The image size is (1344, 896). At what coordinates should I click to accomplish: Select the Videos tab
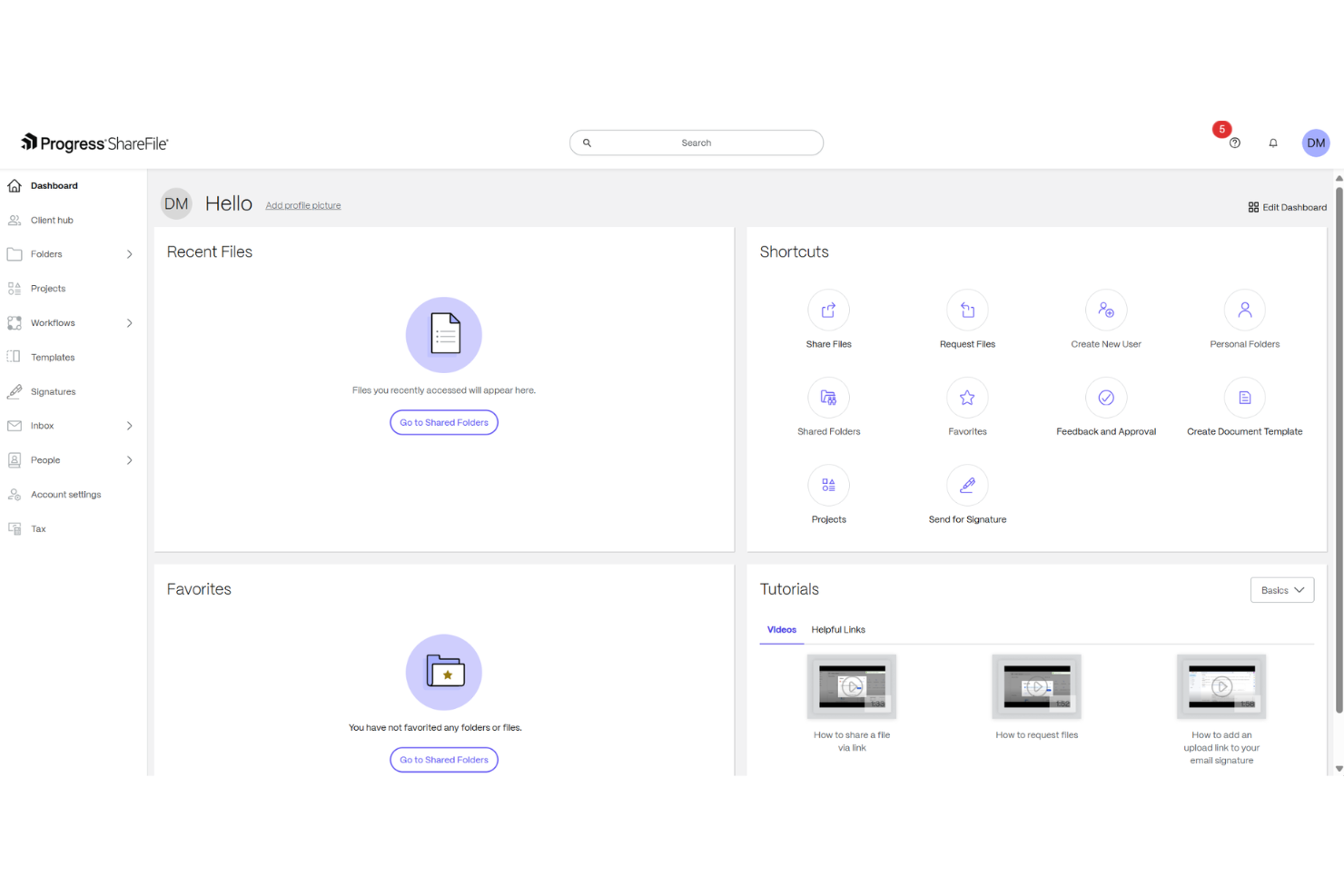click(x=782, y=630)
